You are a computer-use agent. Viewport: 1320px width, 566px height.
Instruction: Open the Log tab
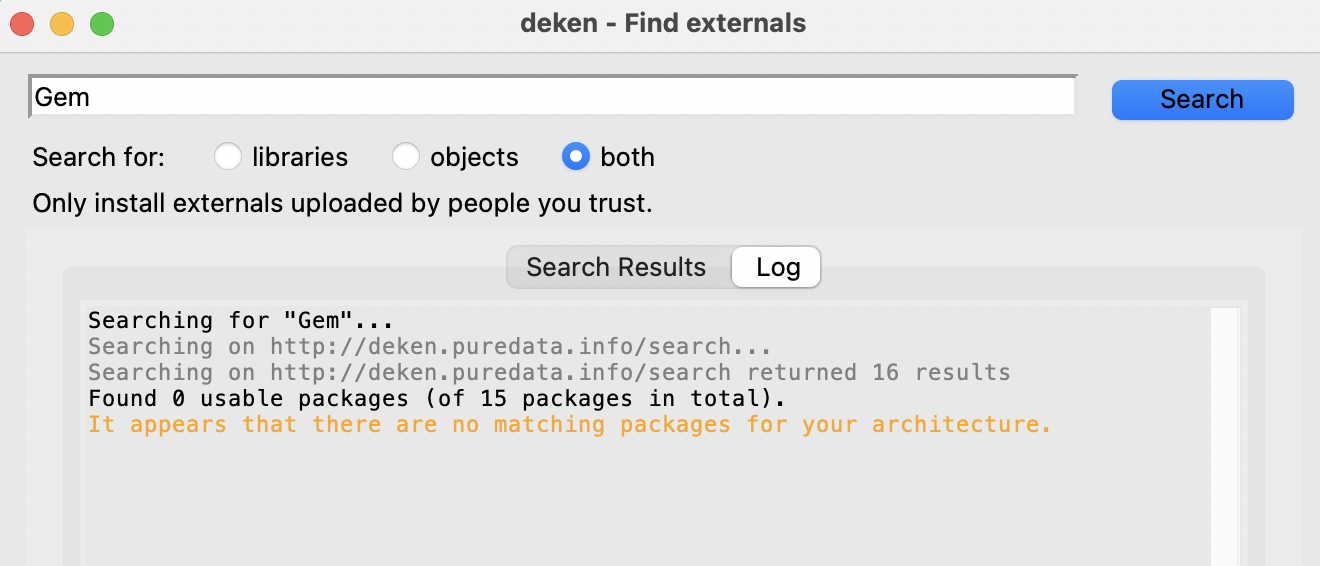pos(777,267)
